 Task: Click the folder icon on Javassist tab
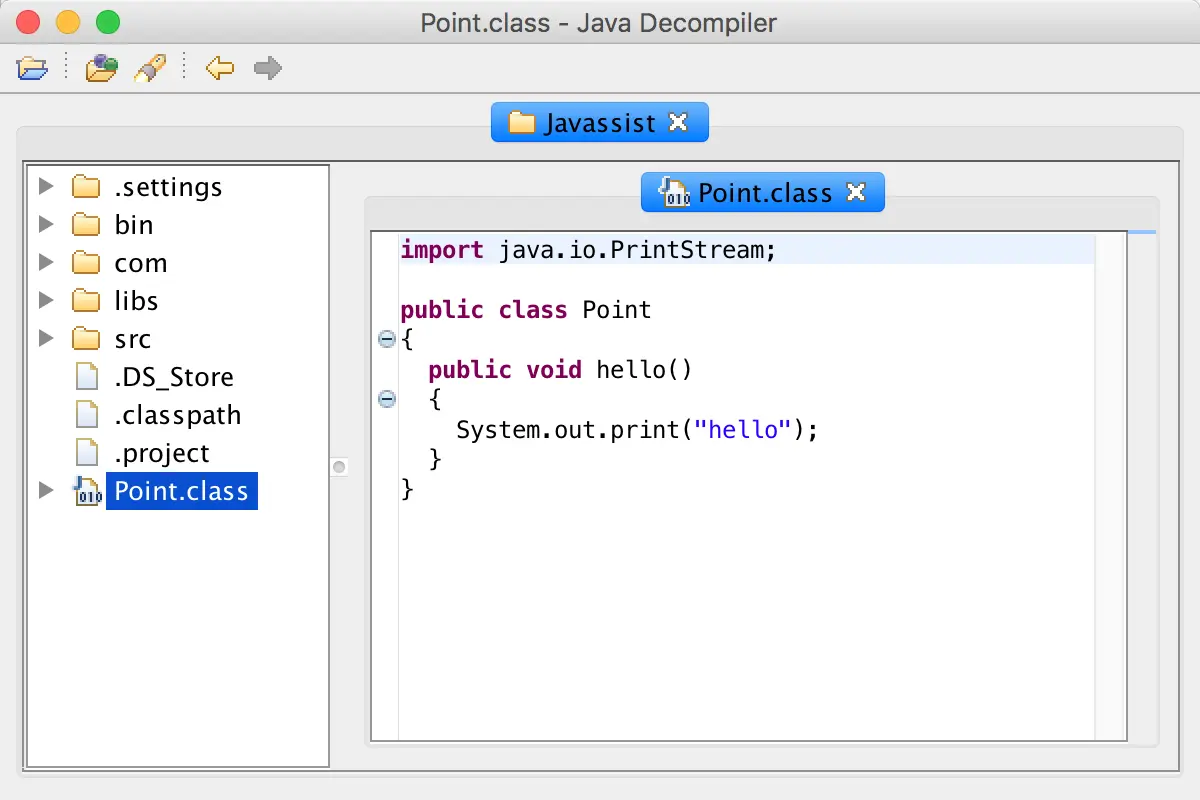point(522,122)
